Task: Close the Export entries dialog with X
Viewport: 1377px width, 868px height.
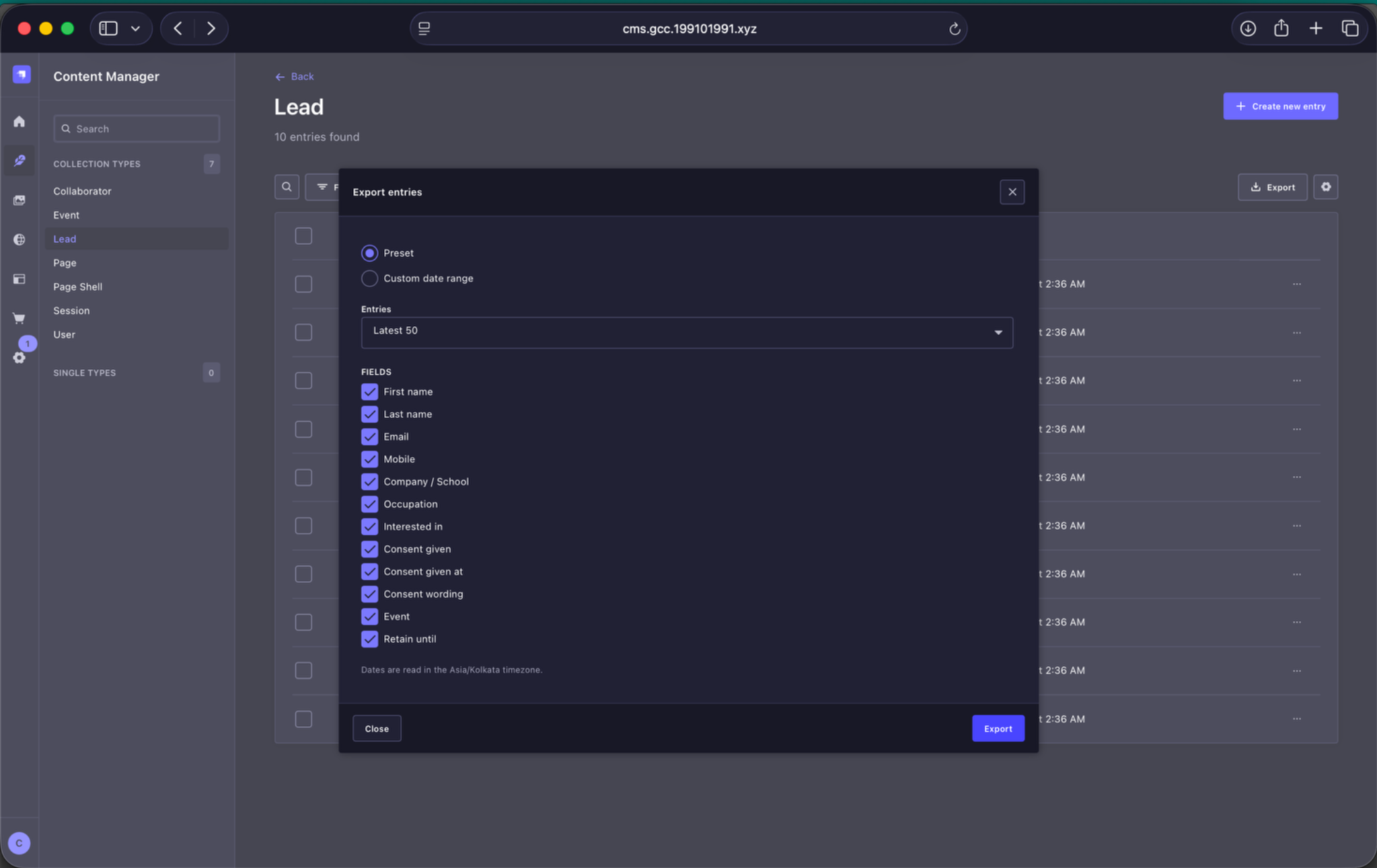Action: [x=1012, y=192]
